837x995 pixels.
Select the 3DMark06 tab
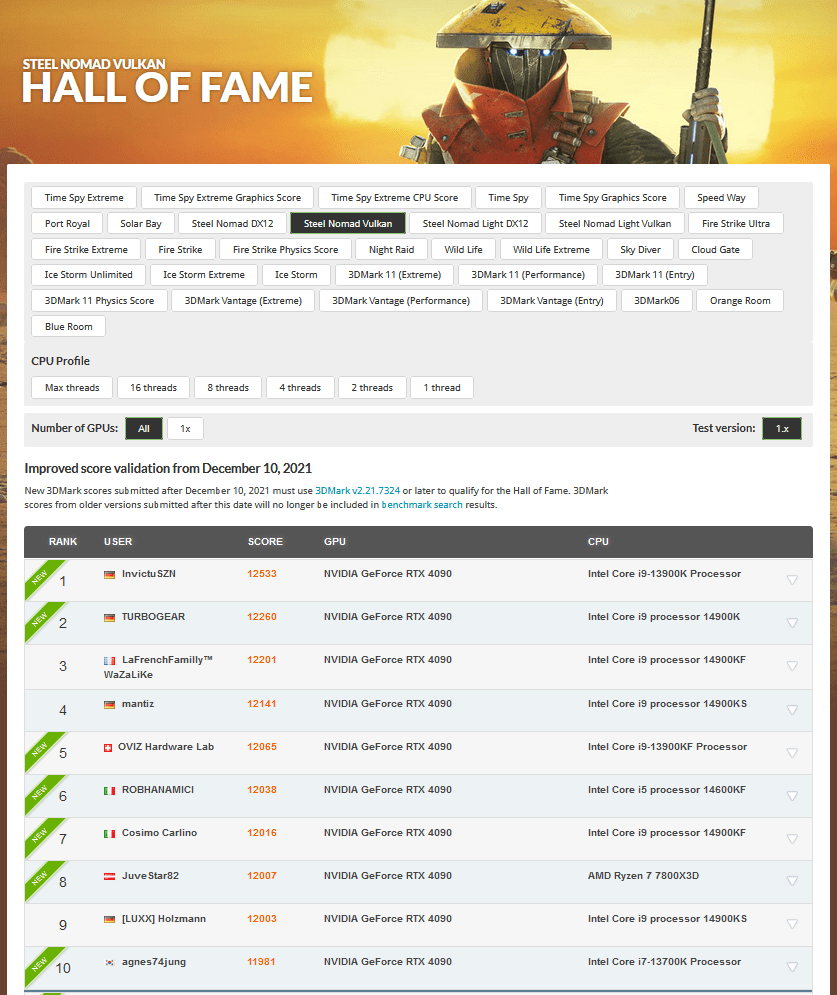(656, 301)
